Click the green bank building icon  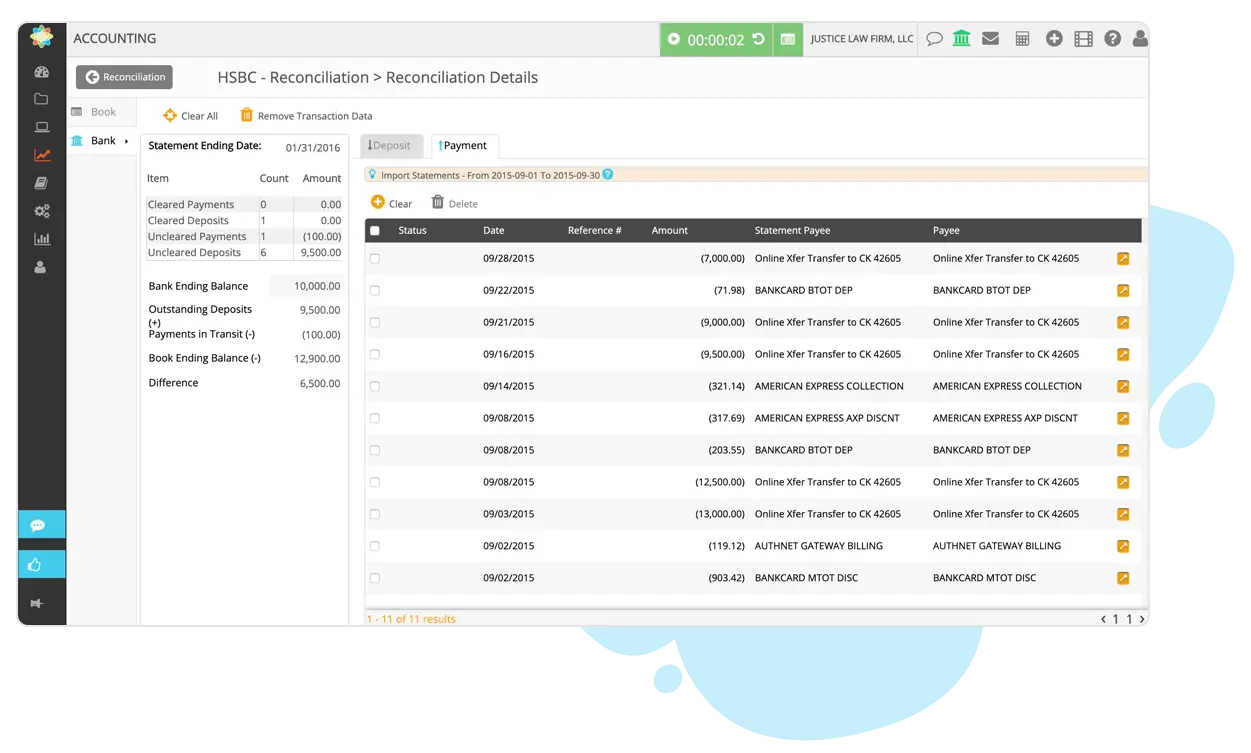tap(961, 39)
